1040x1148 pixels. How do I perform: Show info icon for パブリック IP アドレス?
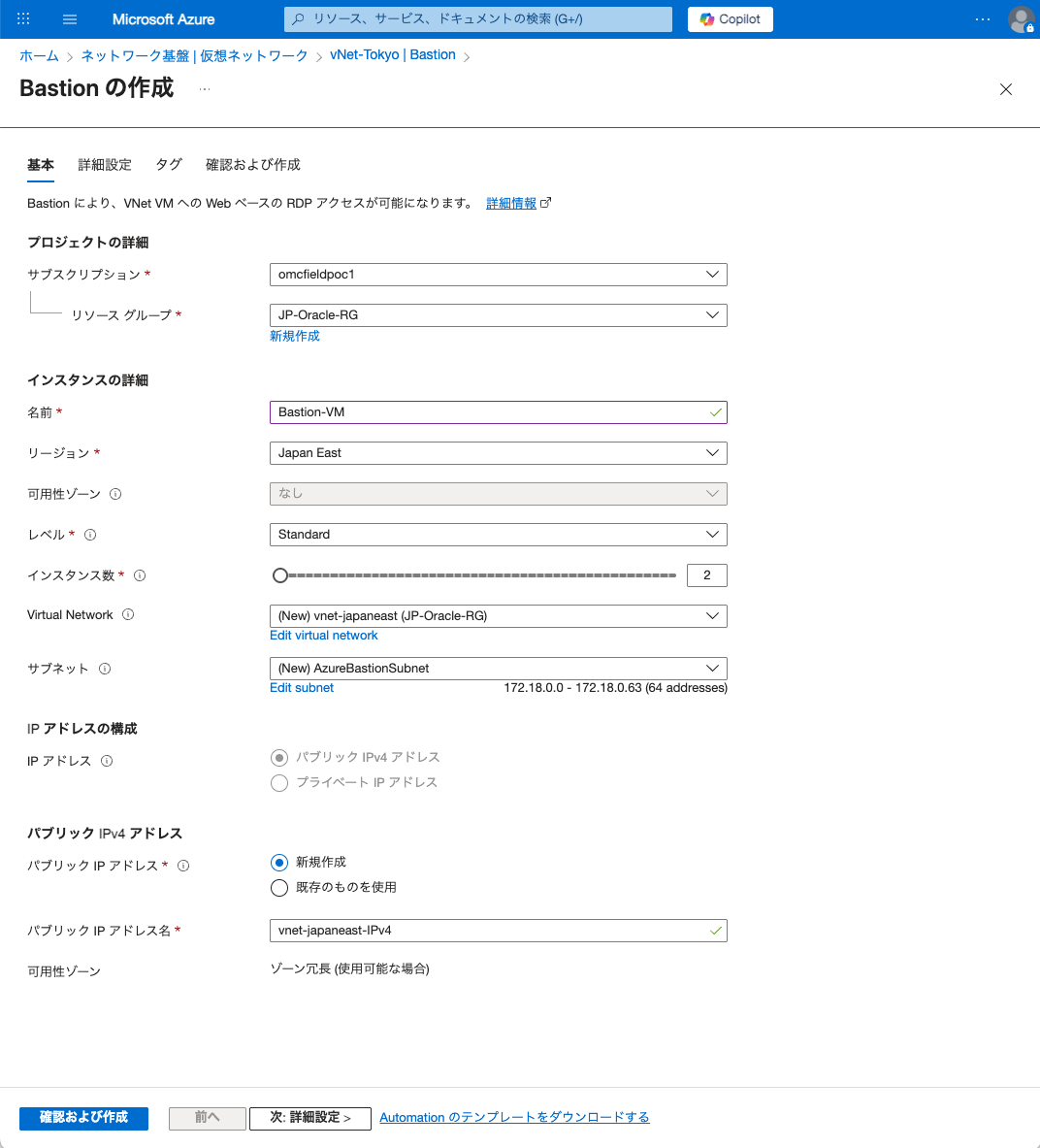(183, 867)
